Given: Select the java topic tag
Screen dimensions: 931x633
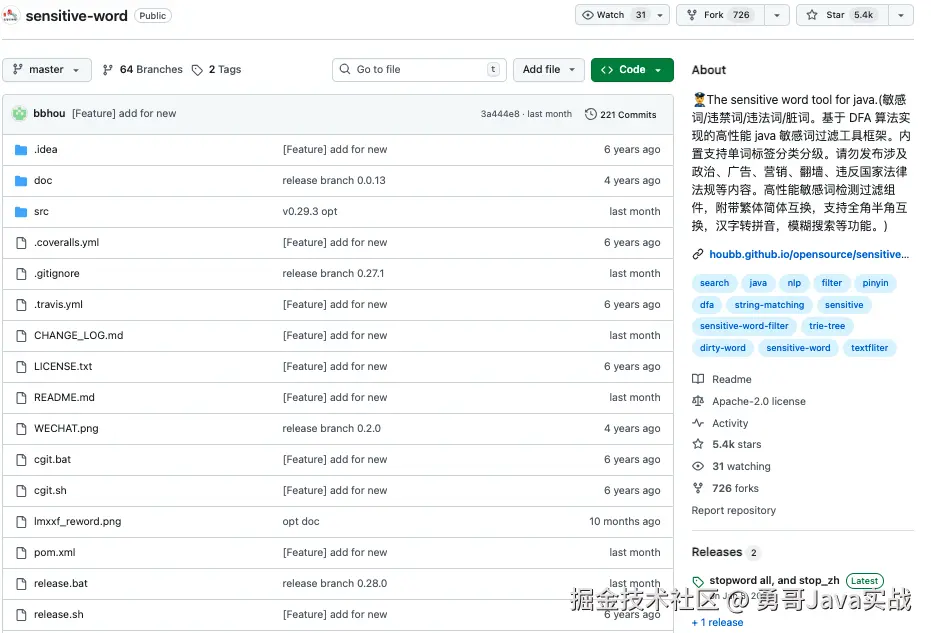Looking at the screenshot, I should pos(759,283).
